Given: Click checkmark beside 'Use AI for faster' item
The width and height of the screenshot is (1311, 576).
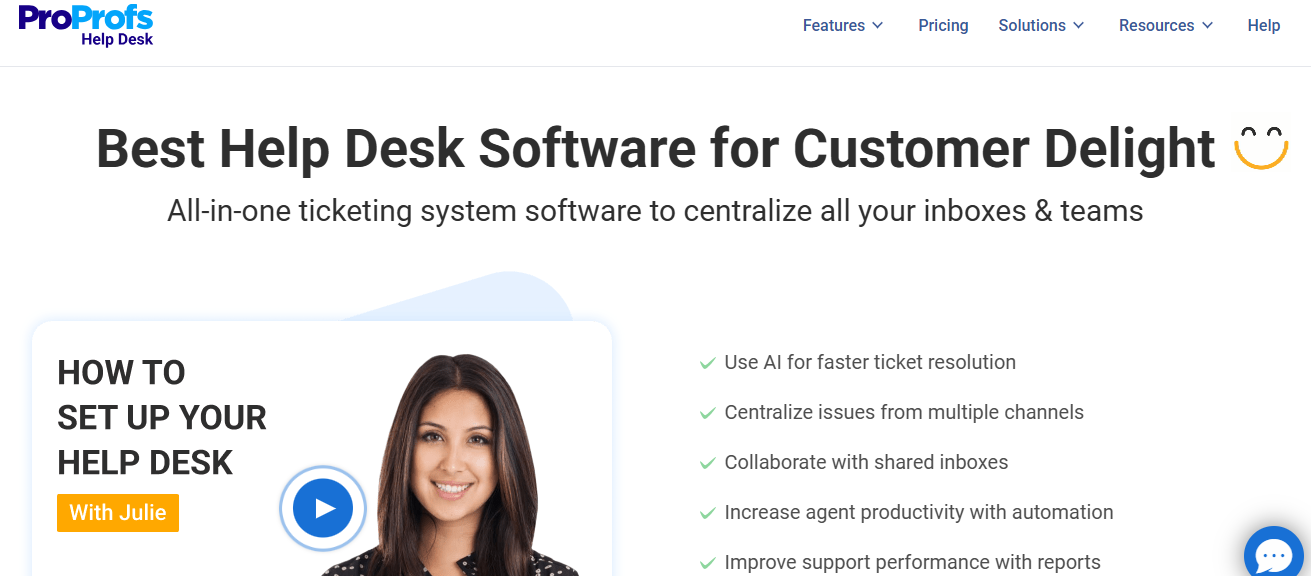Looking at the screenshot, I should 707,363.
